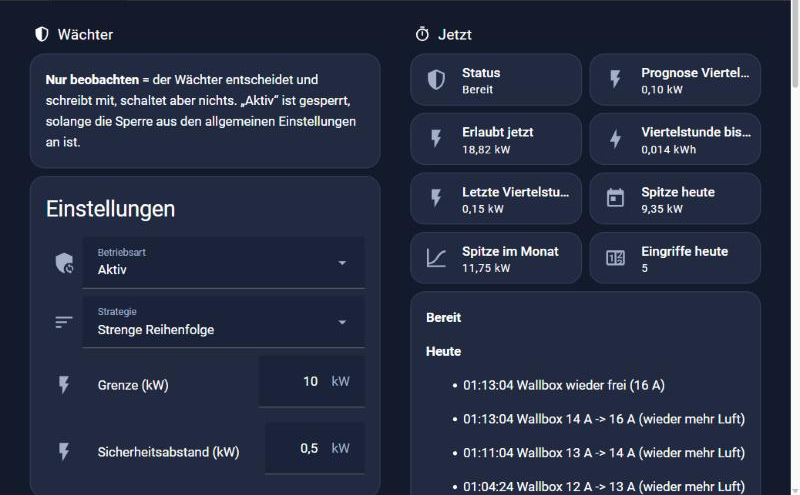Click the shield icon on Status card
Screen dimensions: 800x495
[436, 80]
